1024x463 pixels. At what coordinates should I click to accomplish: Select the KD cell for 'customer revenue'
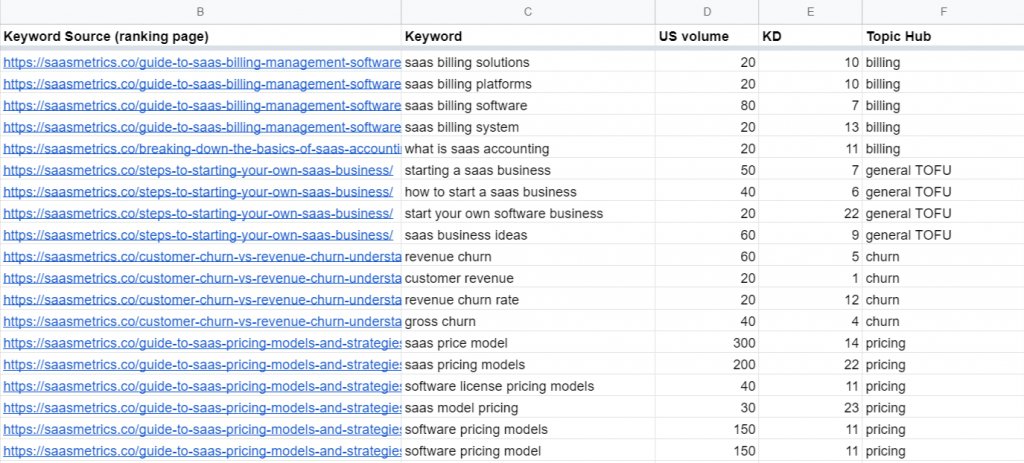click(810, 278)
